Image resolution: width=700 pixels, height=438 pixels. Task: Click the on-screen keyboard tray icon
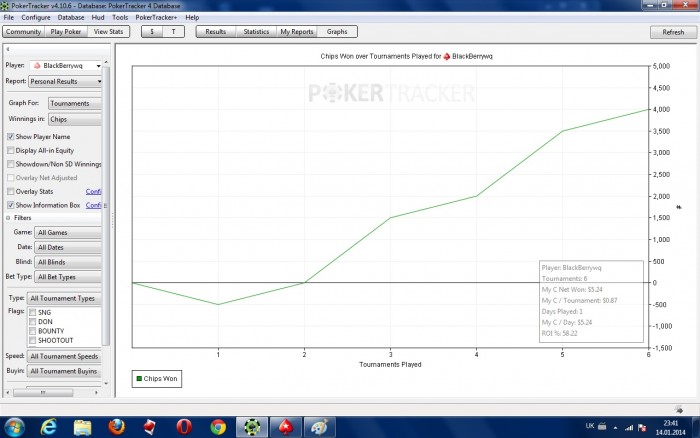coord(602,426)
